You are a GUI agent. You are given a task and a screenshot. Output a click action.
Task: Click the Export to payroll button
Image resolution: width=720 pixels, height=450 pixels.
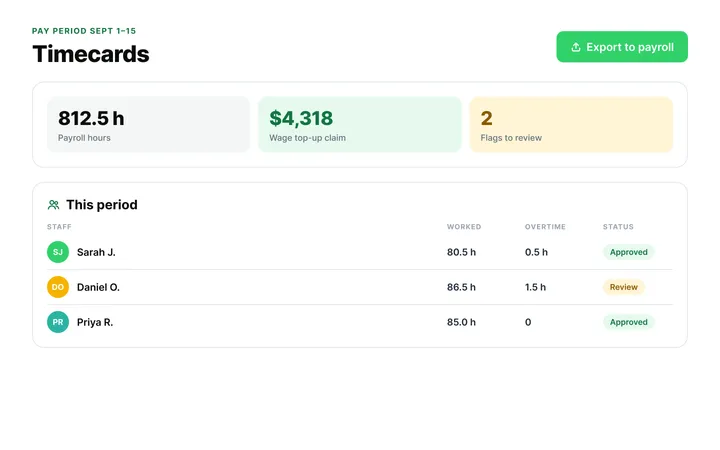pyautogui.click(x=622, y=47)
